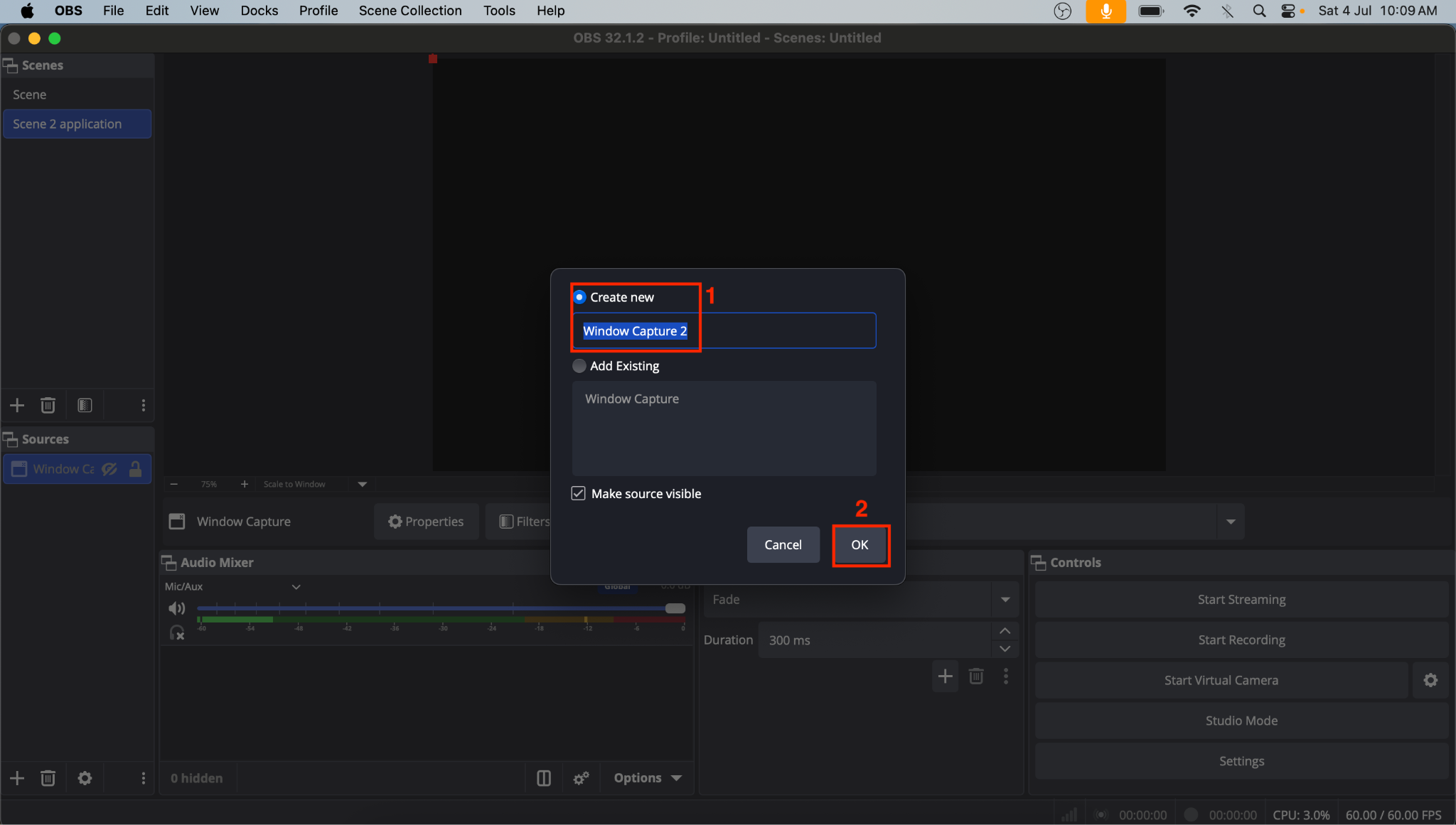Image resolution: width=1456 pixels, height=825 pixels.
Task: Open Settings from Controls panel
Action: pos(1241,761)
